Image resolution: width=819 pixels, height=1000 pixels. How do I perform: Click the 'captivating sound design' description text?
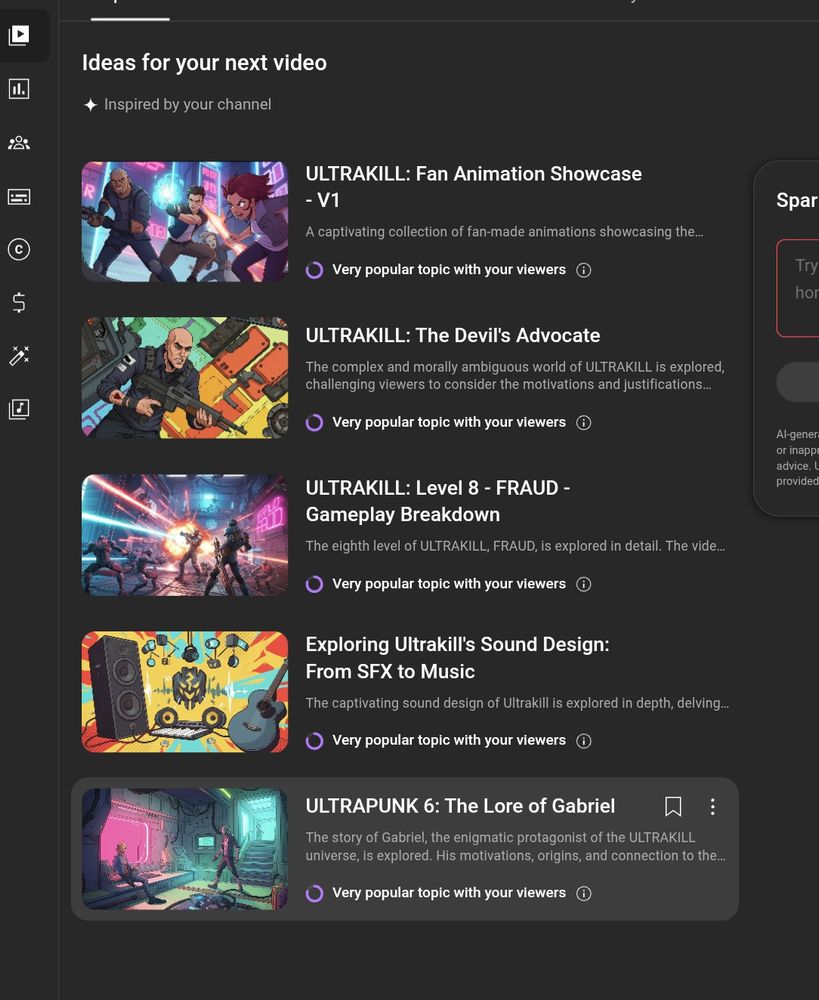click(517, 703)
